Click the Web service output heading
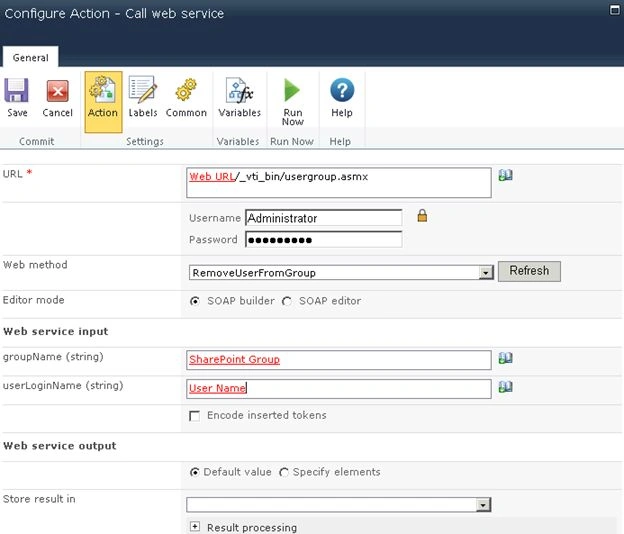The image size is (624, 534). coord(60,446)
